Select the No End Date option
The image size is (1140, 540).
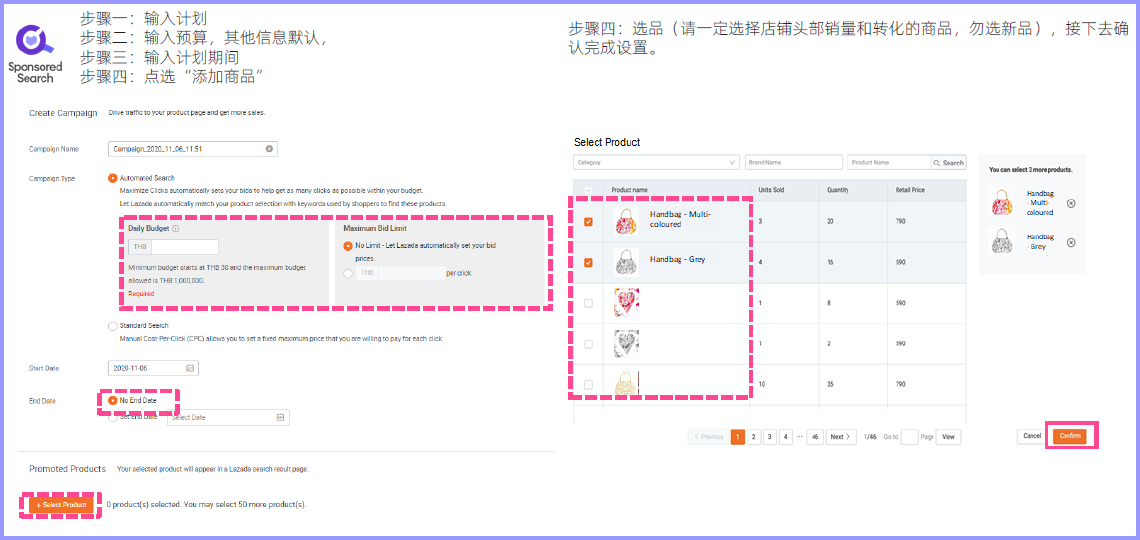tap(113, 400)
